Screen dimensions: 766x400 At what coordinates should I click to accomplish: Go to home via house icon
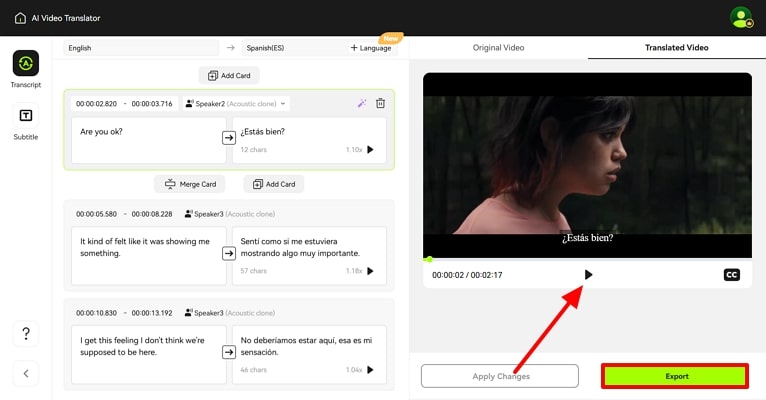(x=20, y=18)
